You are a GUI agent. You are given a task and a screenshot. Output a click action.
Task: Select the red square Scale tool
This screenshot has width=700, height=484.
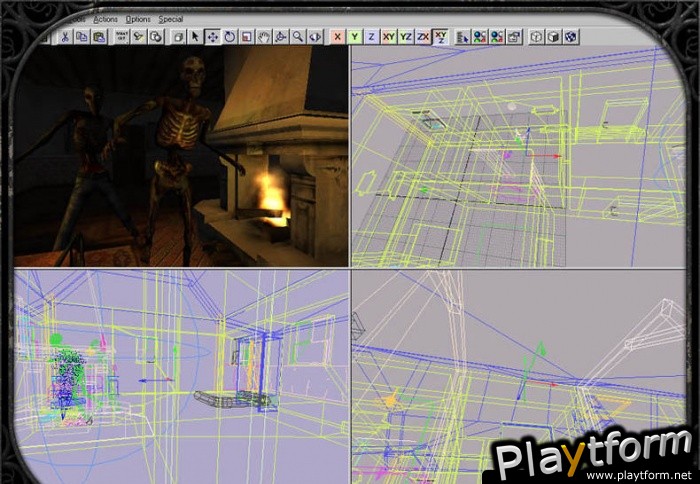click(246, 37)
